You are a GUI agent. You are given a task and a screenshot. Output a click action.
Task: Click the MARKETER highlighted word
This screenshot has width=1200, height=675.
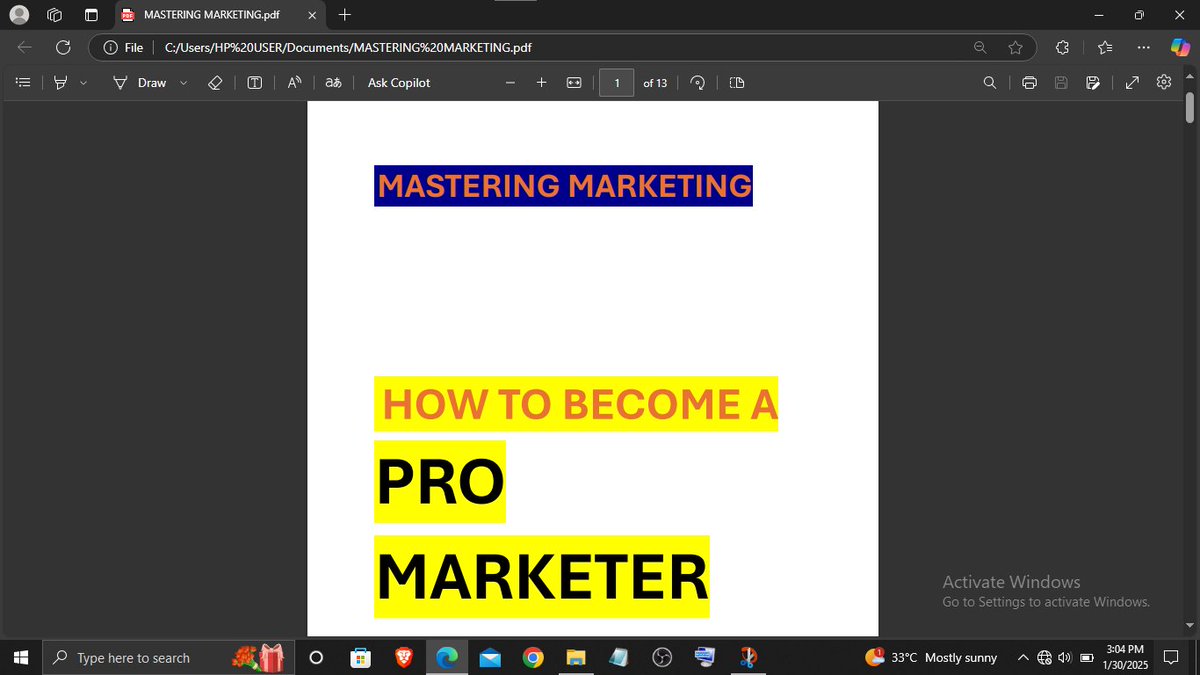(542, 577)
